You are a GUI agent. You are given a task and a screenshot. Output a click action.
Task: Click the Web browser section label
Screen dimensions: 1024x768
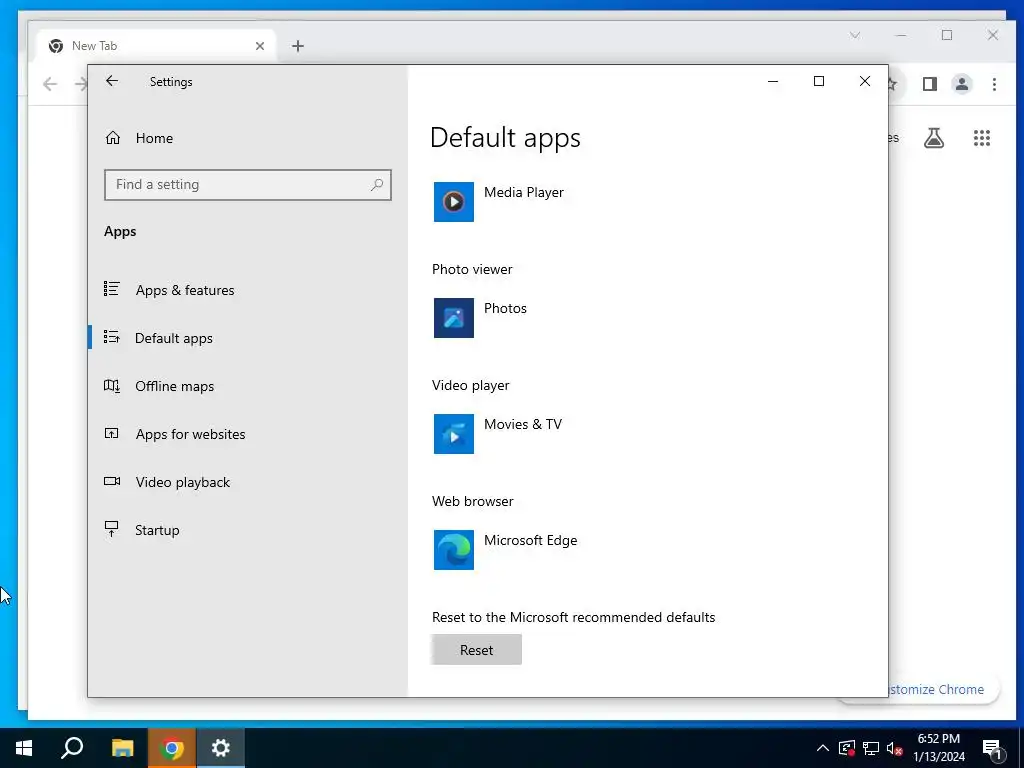pos(473,502)
